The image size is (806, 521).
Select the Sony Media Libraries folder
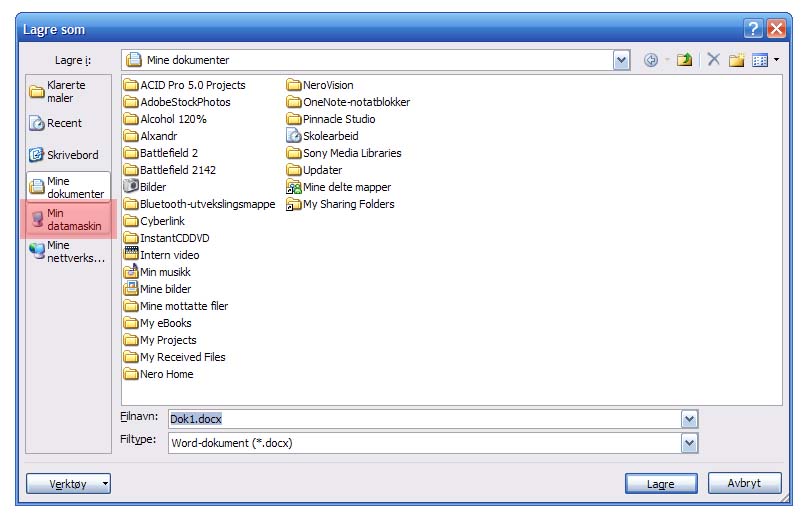(x=344, y=153)
